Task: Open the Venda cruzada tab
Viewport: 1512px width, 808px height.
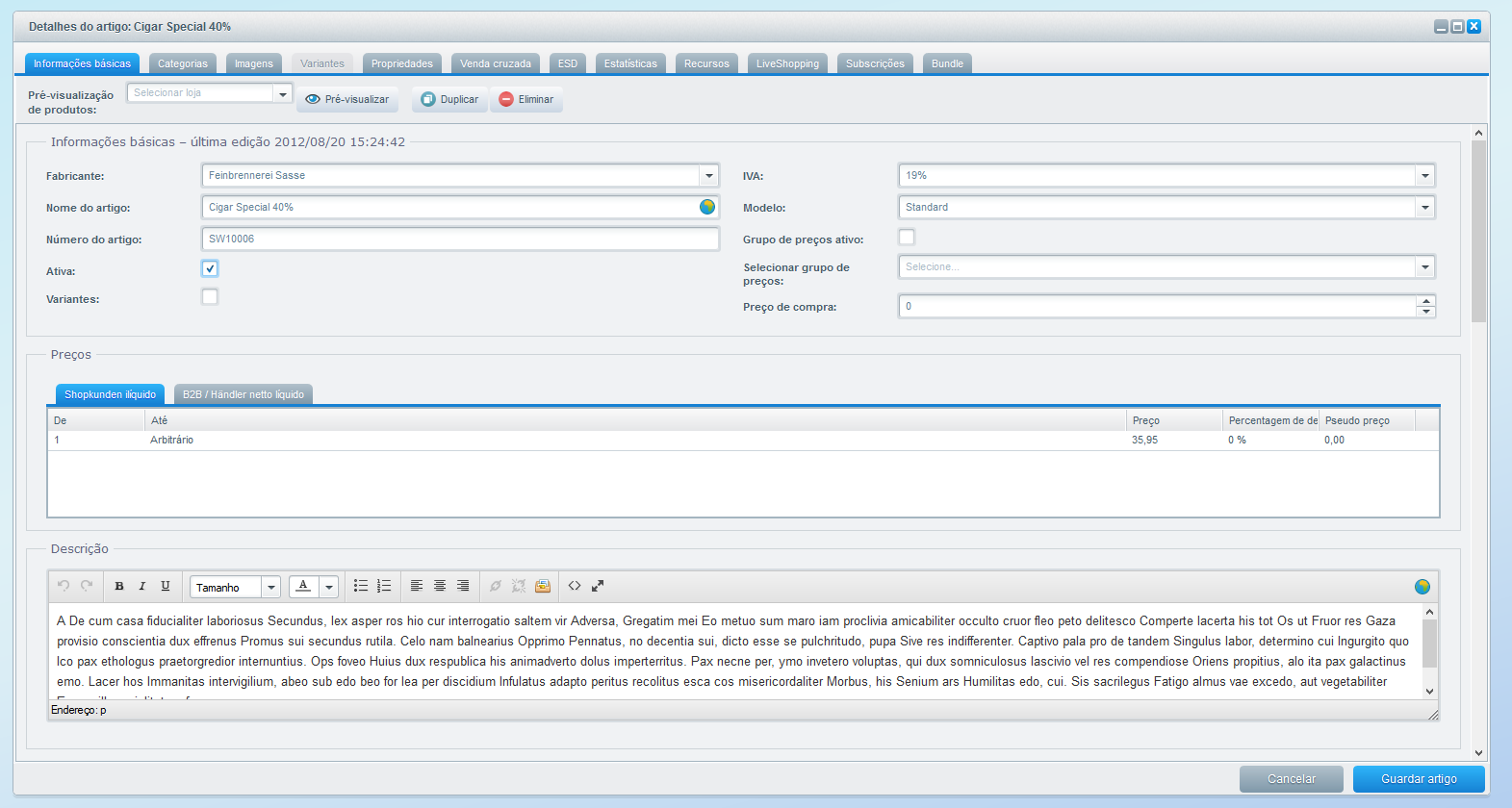Action: click(496, 63)
